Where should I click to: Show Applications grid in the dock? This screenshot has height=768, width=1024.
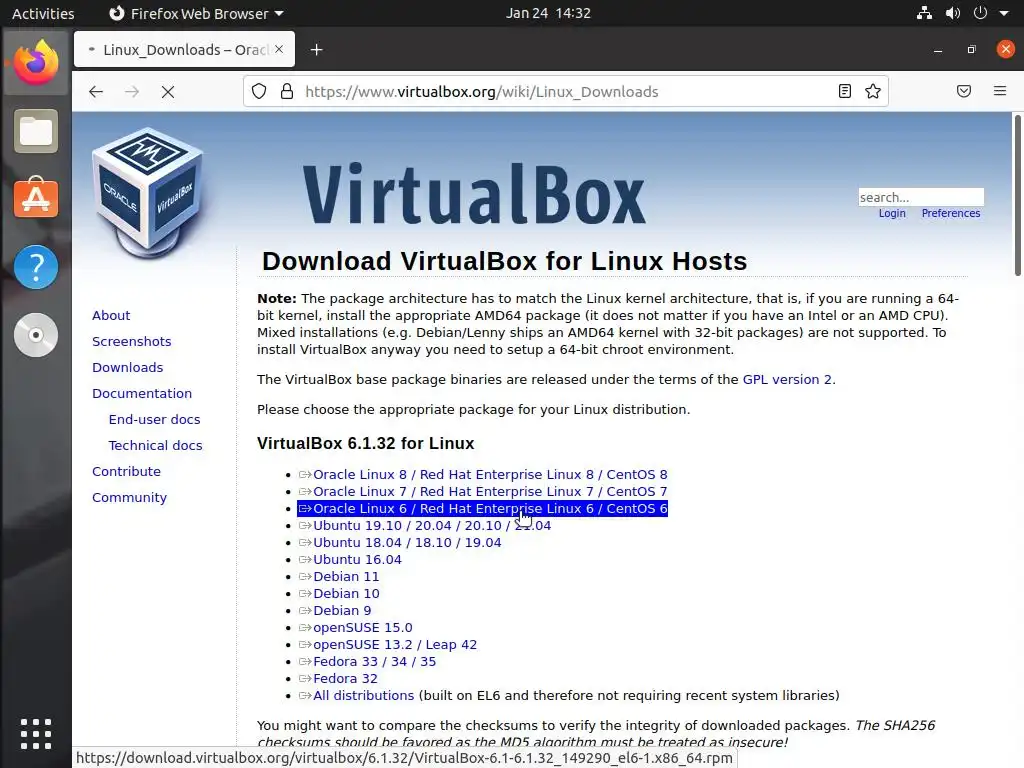click(x=36, y=734)
